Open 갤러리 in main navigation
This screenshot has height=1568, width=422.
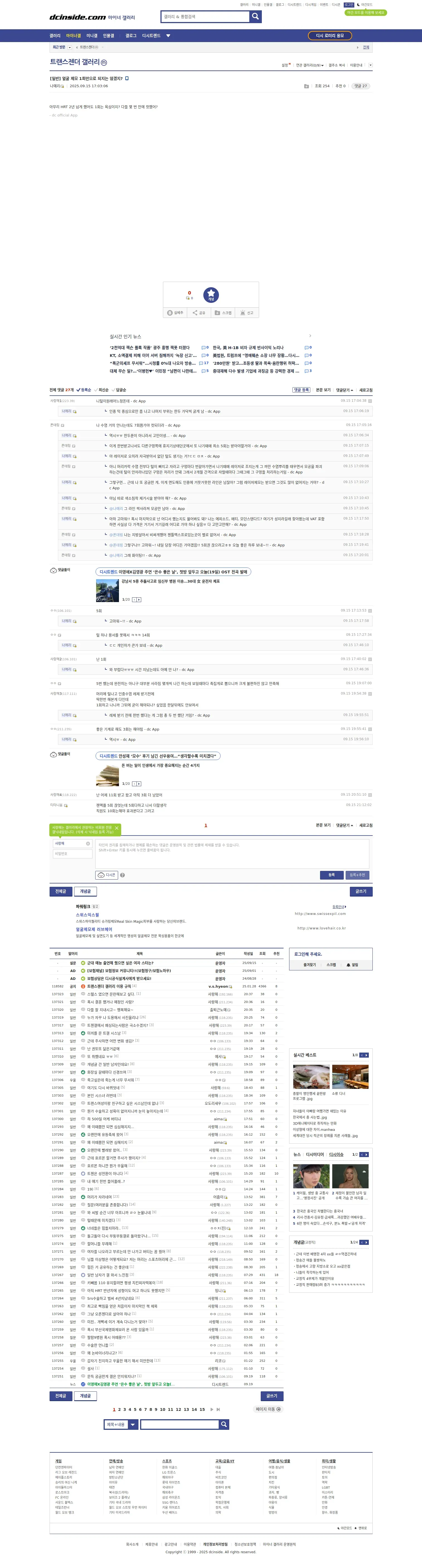click(55, 36)
